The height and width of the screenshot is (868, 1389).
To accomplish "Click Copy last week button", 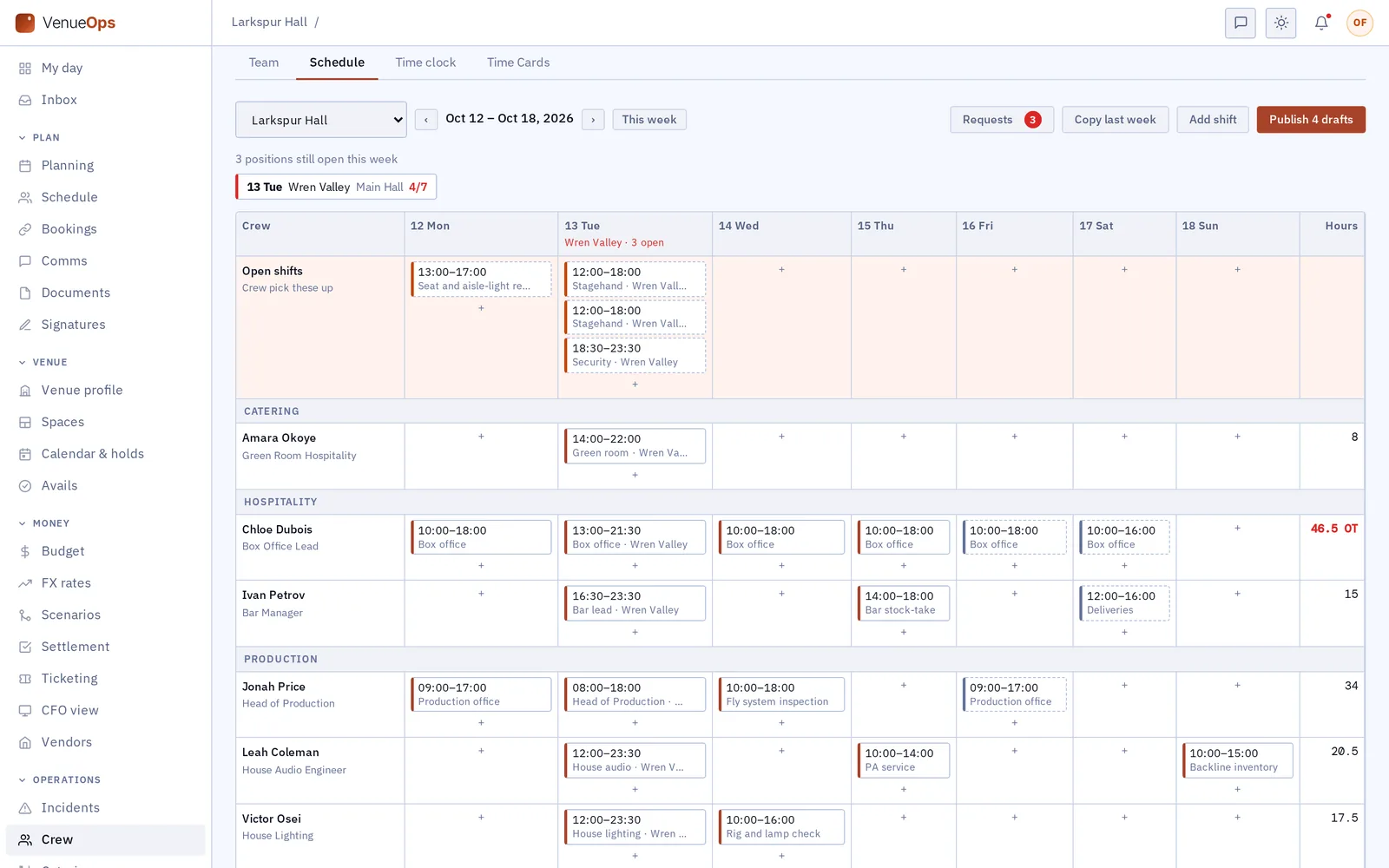I will pos(1115,120).
